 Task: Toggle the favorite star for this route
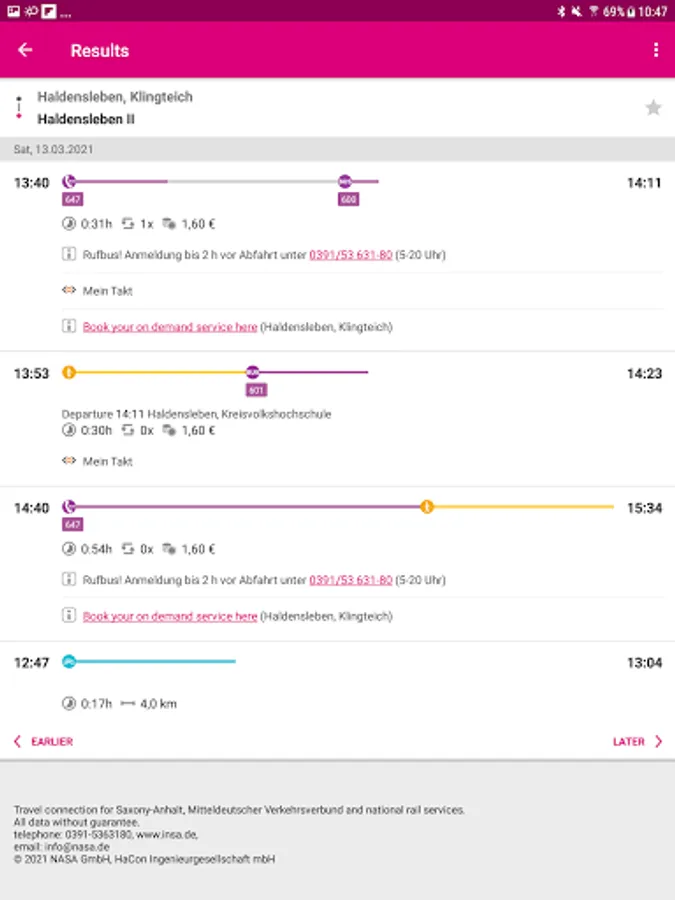[653, 108]
